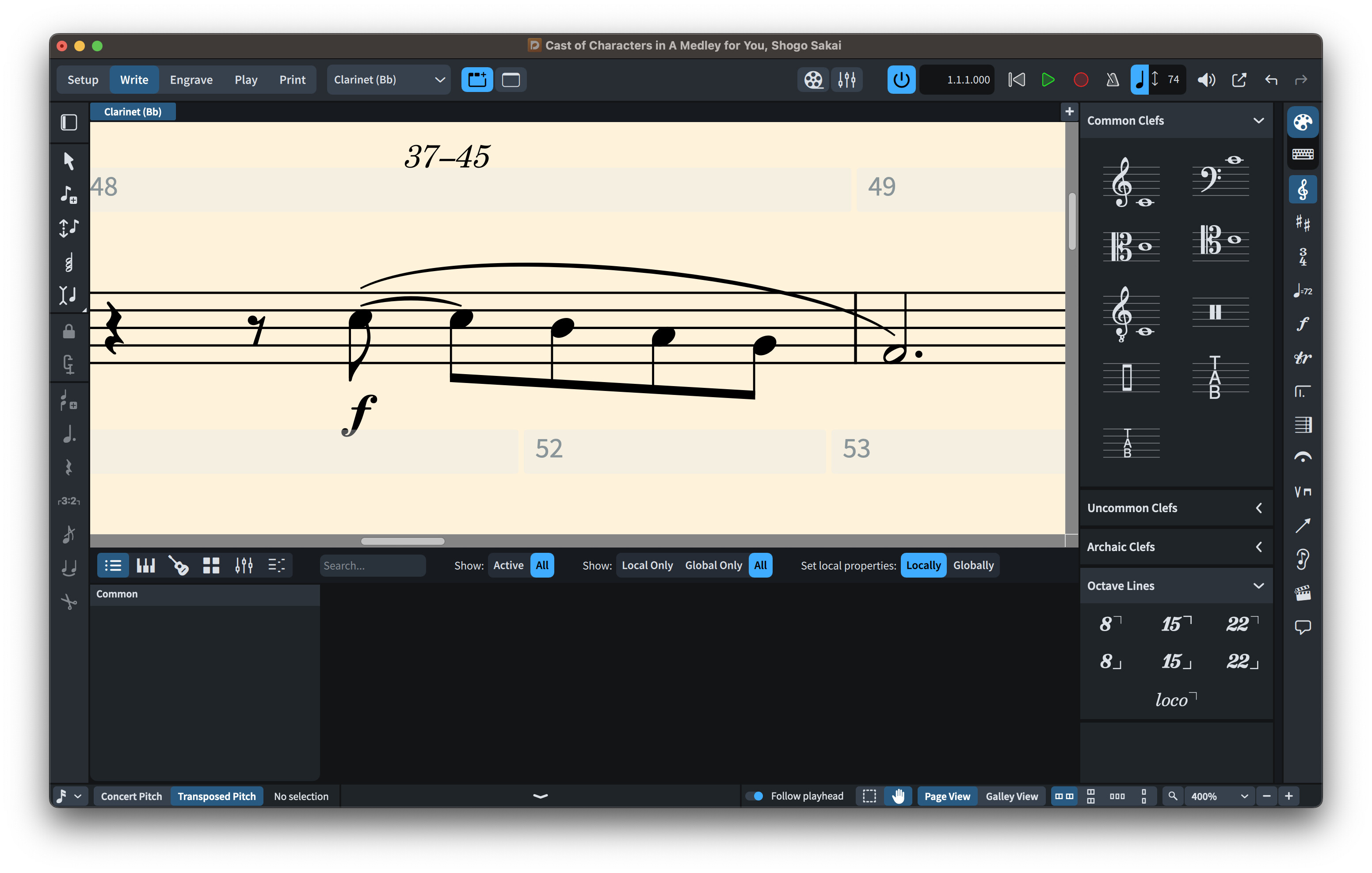Select the Clarinet (Bb) layout tab
Screen dimensions: 1372x873
(x=133, y=112)
